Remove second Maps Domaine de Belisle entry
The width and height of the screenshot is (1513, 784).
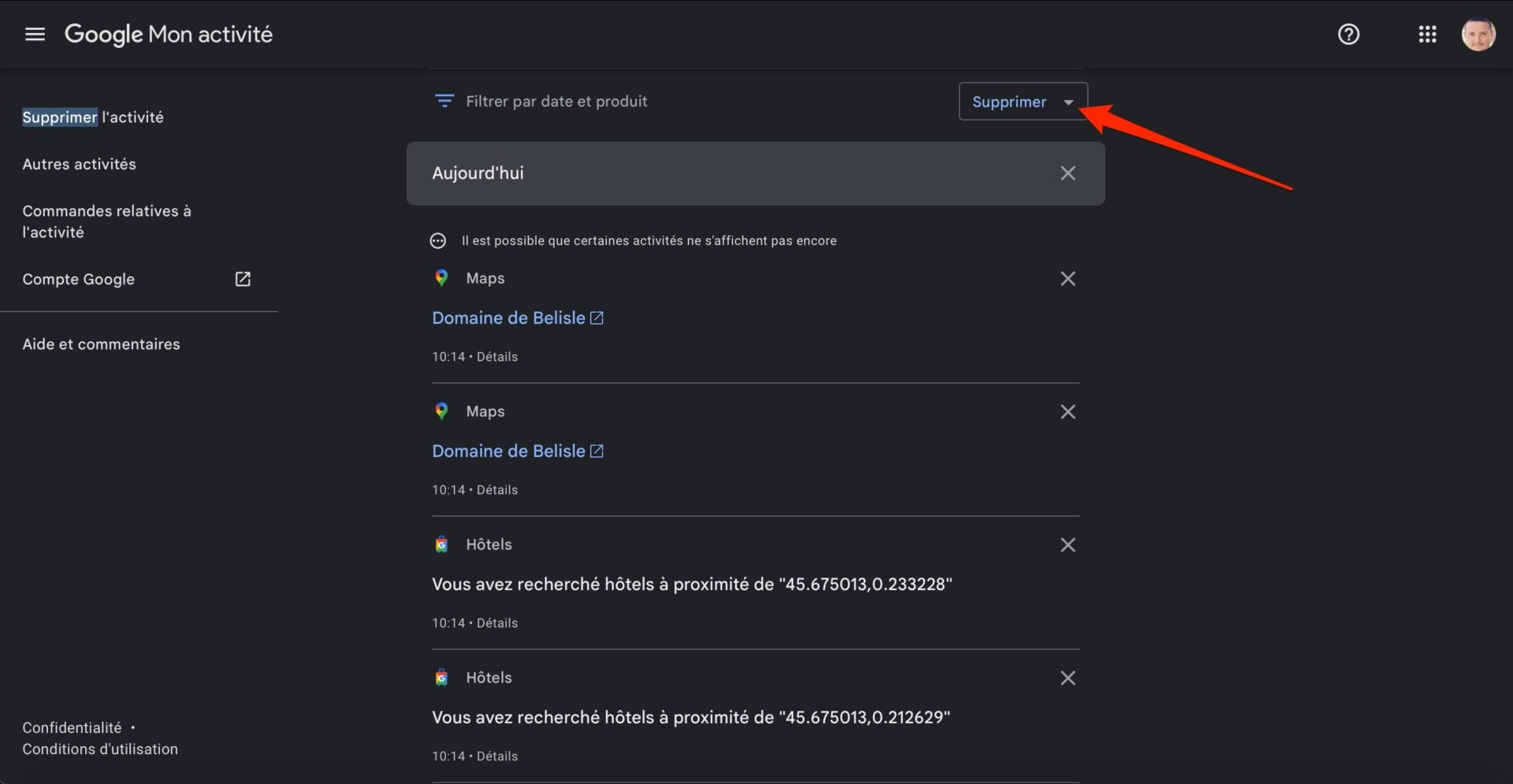1068,412
